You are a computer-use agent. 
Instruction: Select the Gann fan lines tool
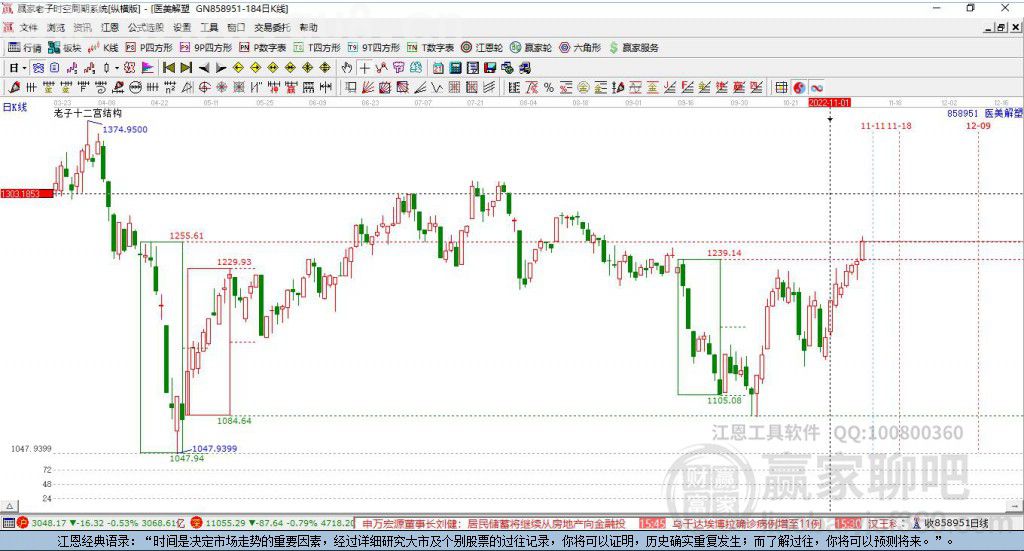pyautogui.click(x=367, y=87)
